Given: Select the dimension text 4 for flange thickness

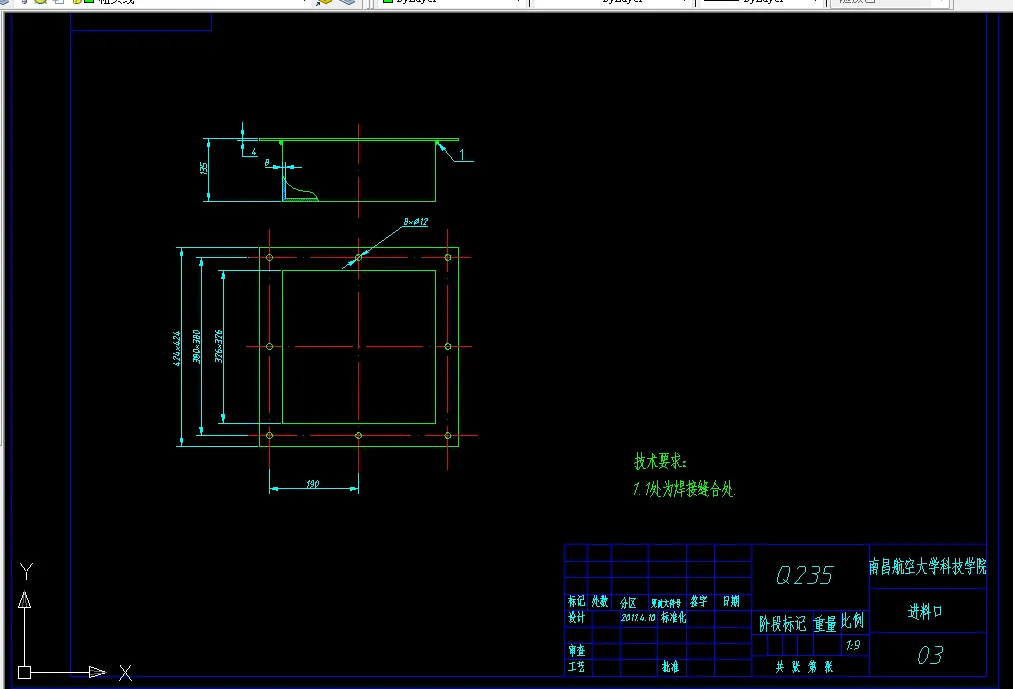Looking at the screenshot, I should (254, 153).
